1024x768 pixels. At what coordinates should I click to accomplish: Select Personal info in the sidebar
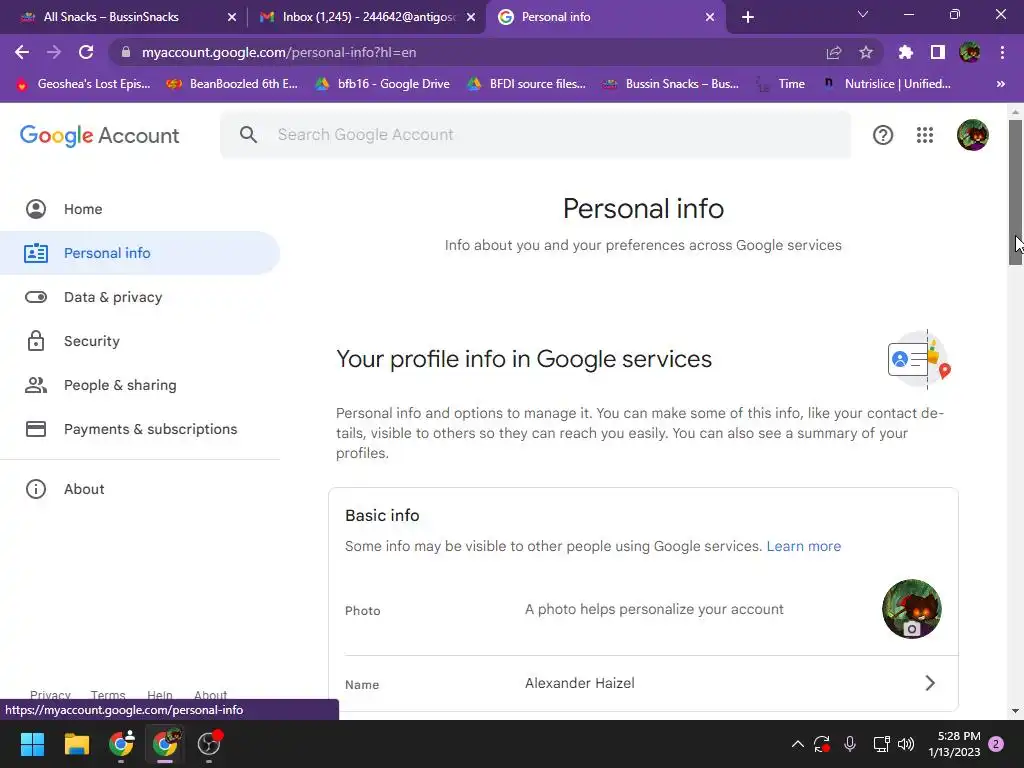[x=140, y=253]
